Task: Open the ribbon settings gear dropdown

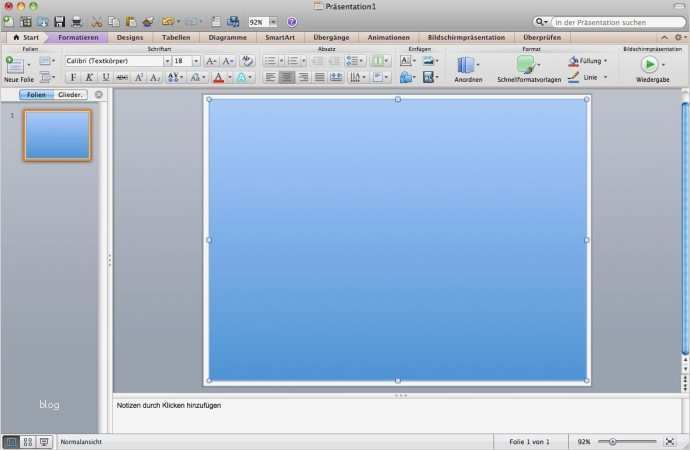Action: coord(680,37)
